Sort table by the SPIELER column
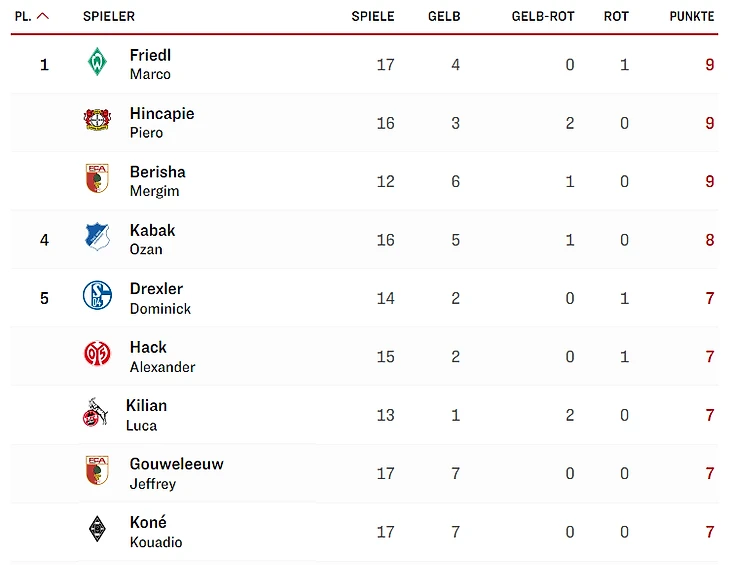Viewport: 730px width, 565px height. click(109, 16)
